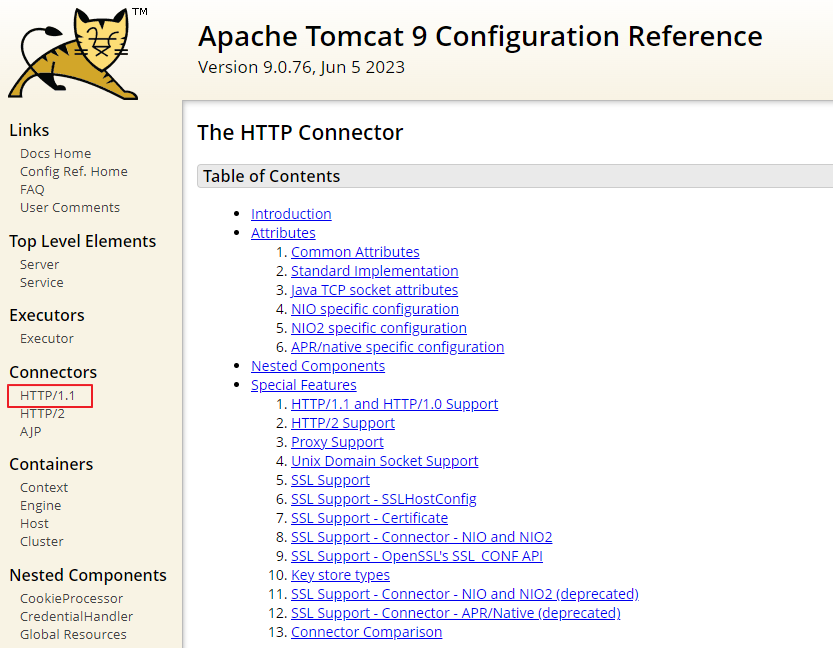
Task: Click the Containers sidebar heading
Action: [51, 464]
